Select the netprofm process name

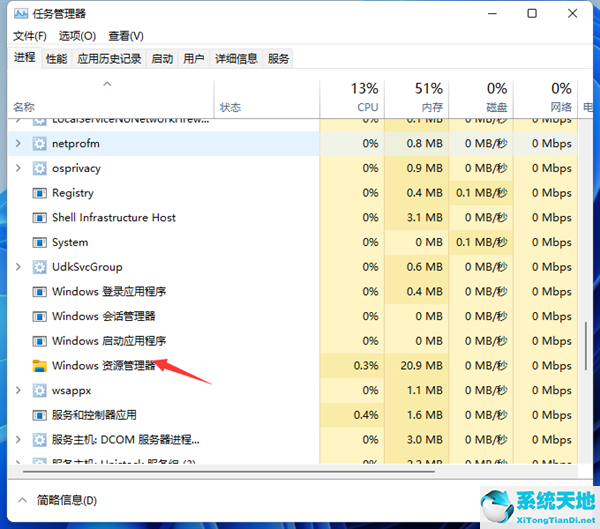click(x=76, y=144)
